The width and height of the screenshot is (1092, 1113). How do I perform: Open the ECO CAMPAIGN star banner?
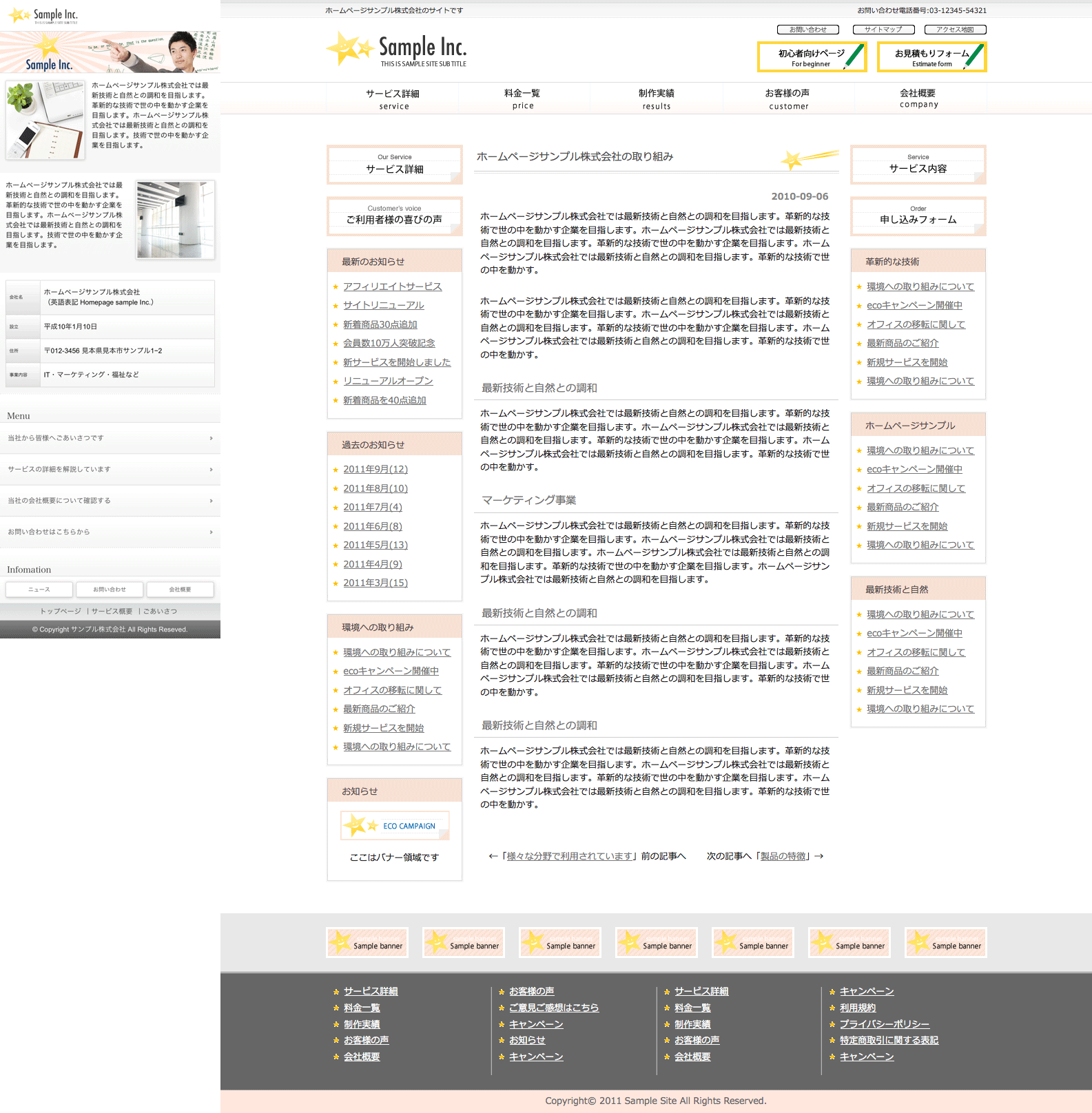point(395,825)
